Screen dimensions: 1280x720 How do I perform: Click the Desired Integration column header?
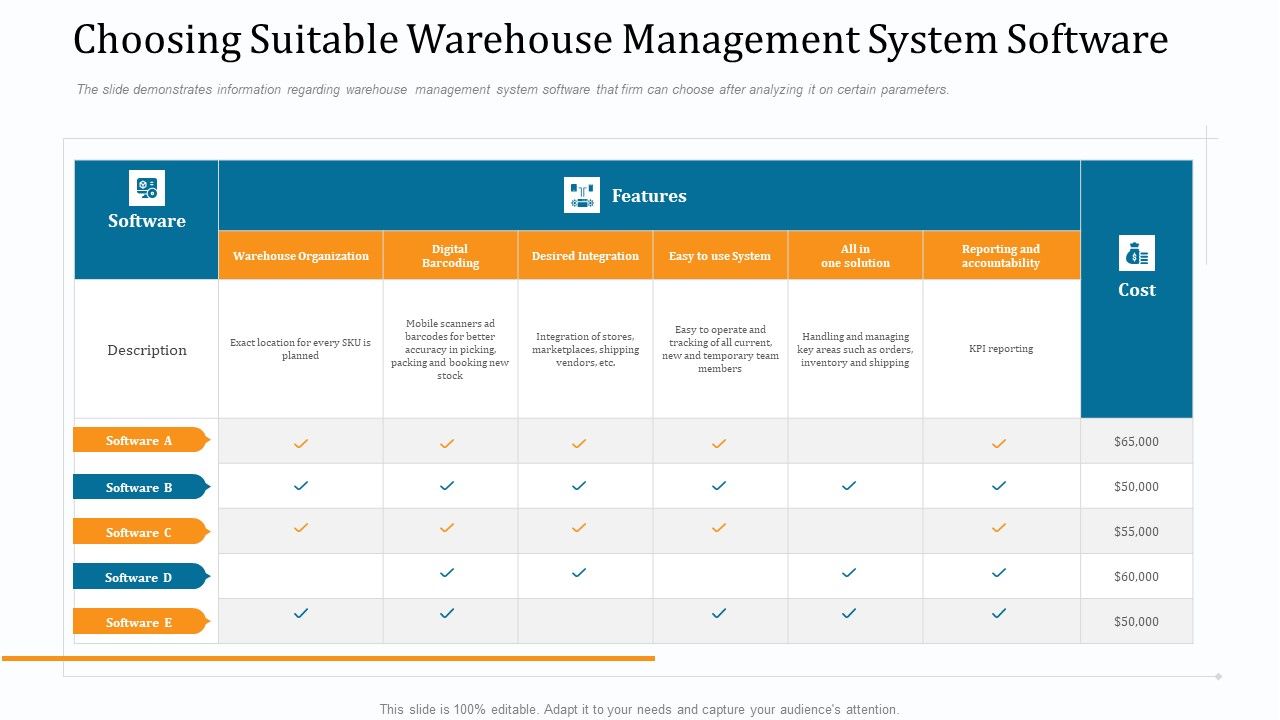tap(585, 256)
